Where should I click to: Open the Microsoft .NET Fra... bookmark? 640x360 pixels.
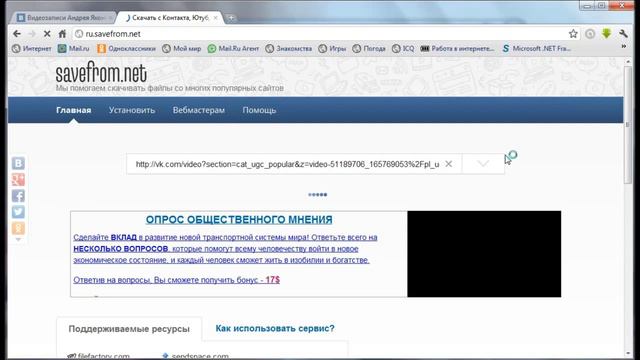point(536,49)
